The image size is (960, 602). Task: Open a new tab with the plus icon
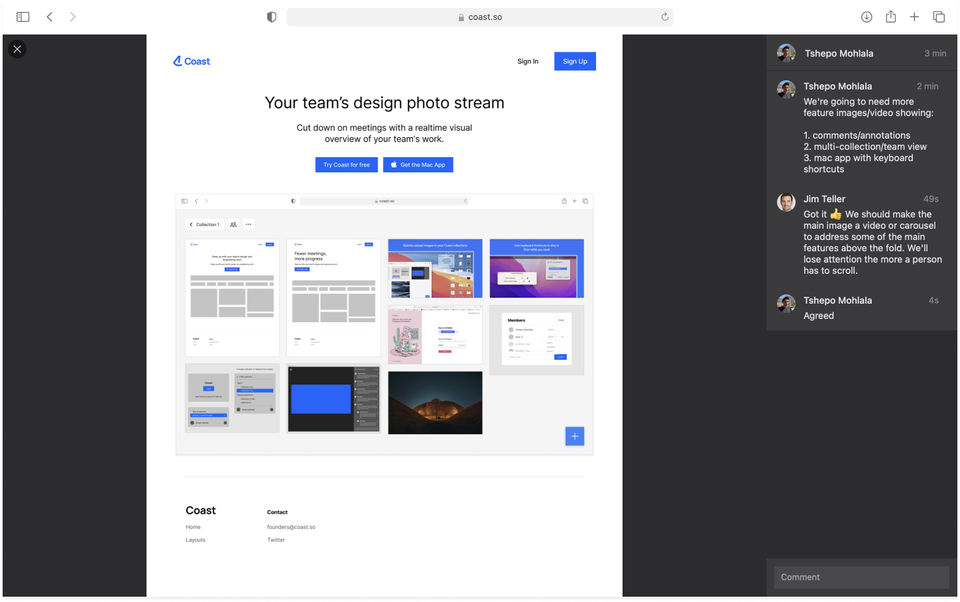(914, 17)
